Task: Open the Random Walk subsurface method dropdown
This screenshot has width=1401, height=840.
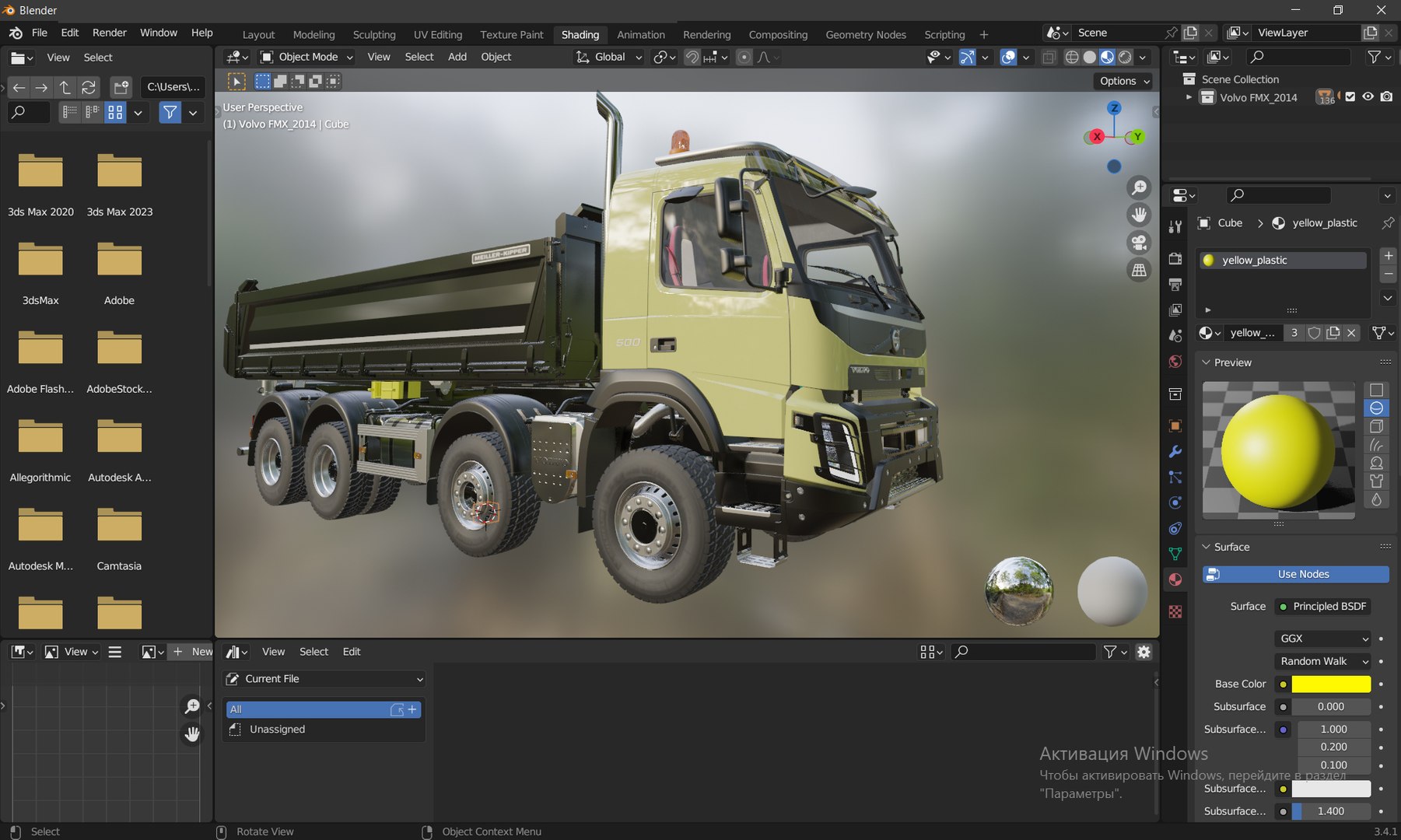Action: pos(1323,661)
